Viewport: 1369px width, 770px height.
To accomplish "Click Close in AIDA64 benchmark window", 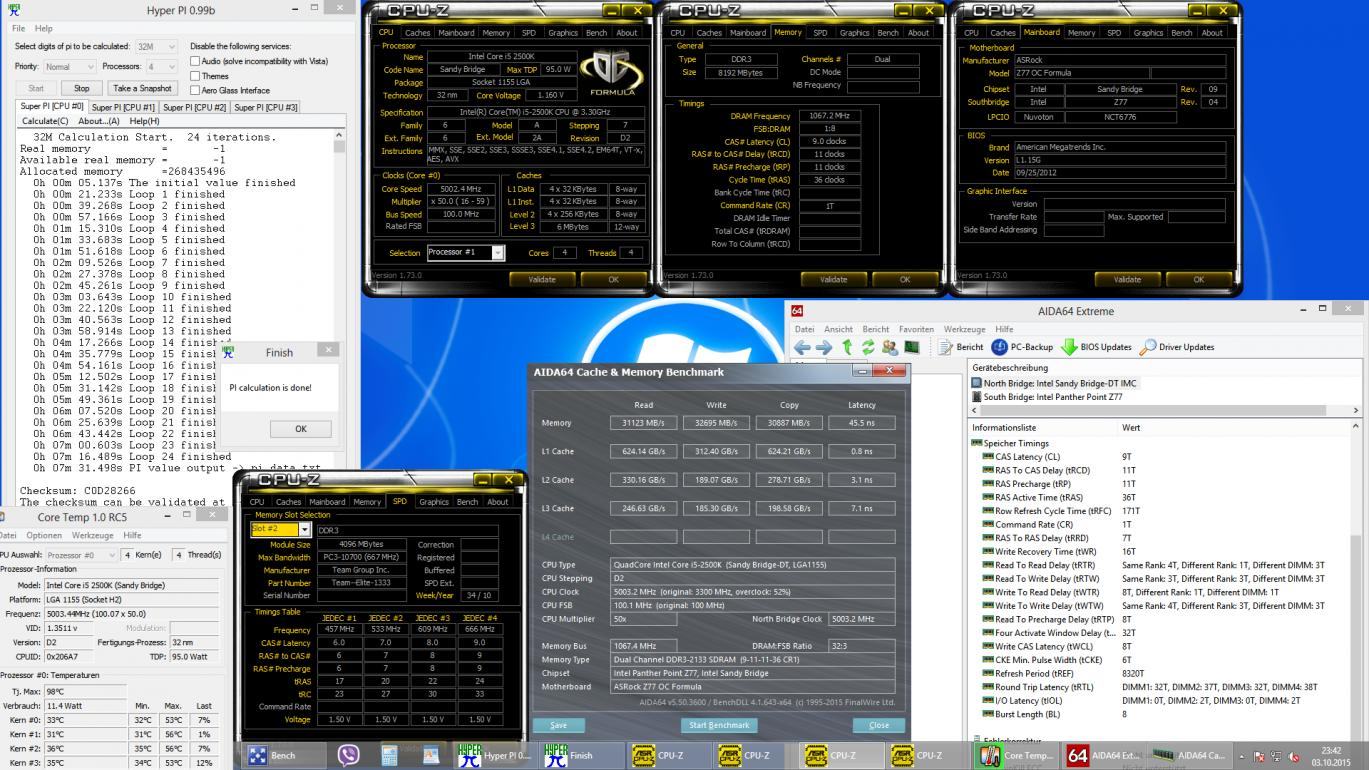I will coord(878,724).
